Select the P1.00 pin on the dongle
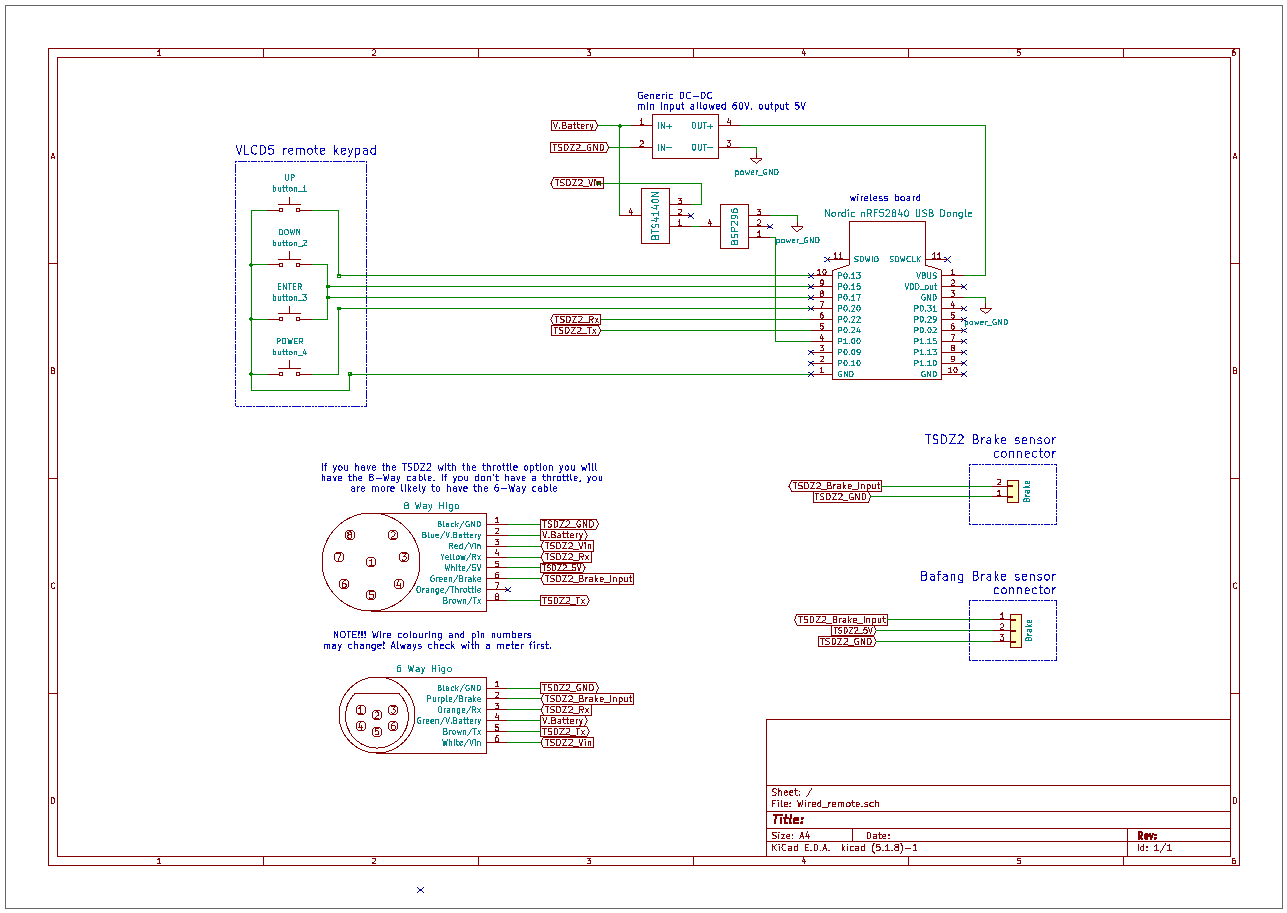1287x913 pixels. pyautogui.click(x=849, y=341)
